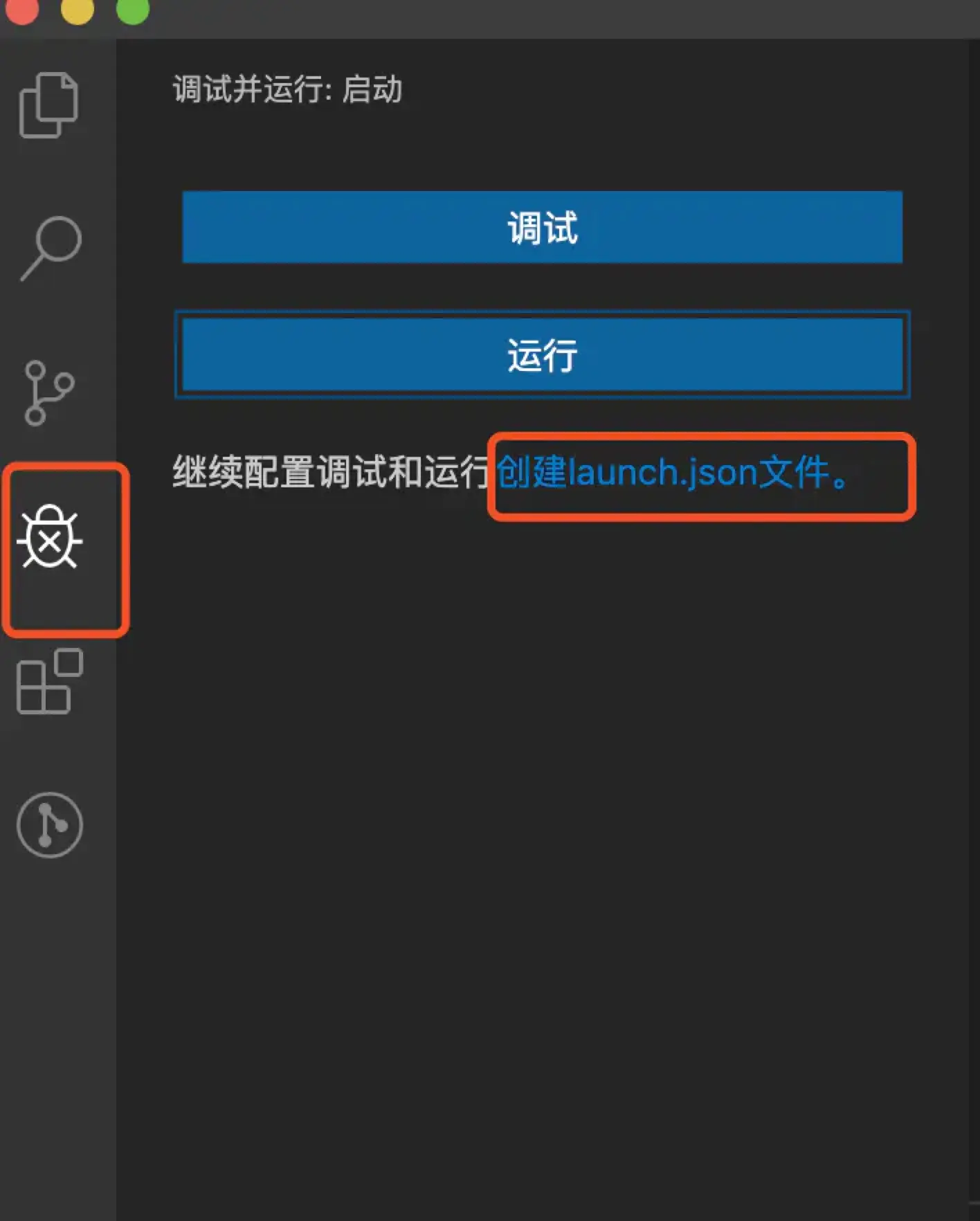Switch to Source Control branch icon
The width and height of the screenshot is (980, 1221).
[48, 392]
